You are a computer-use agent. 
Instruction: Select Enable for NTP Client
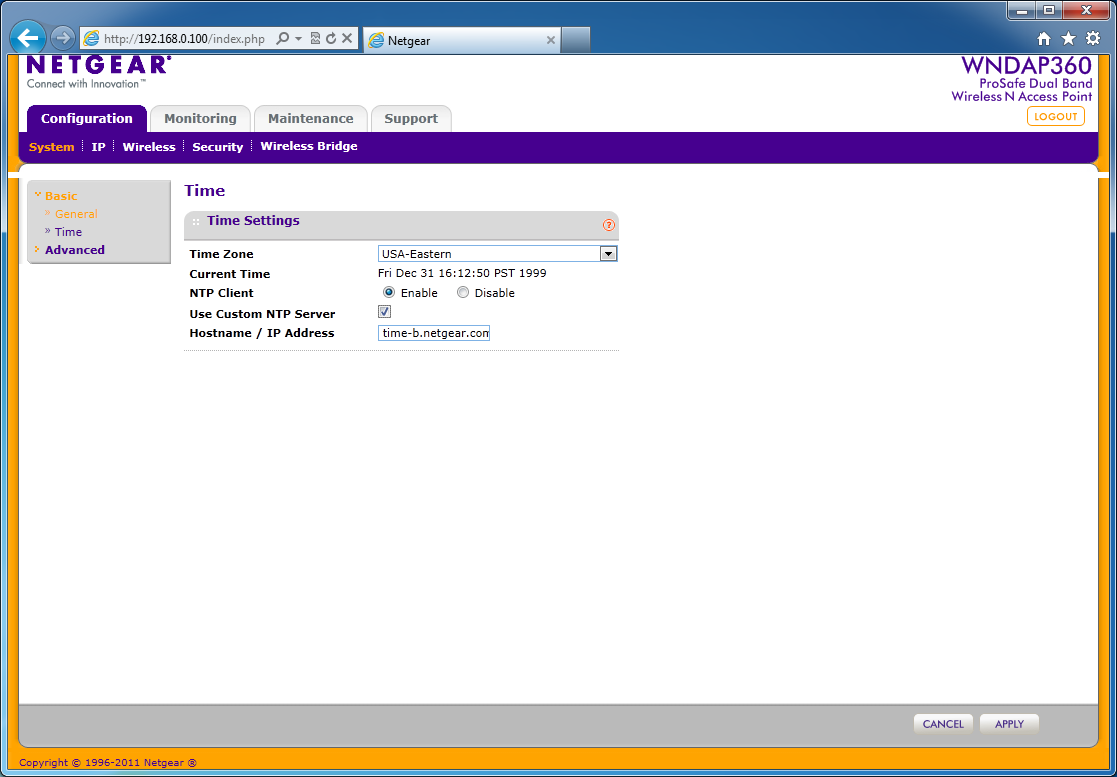click(x=389, y=293)
